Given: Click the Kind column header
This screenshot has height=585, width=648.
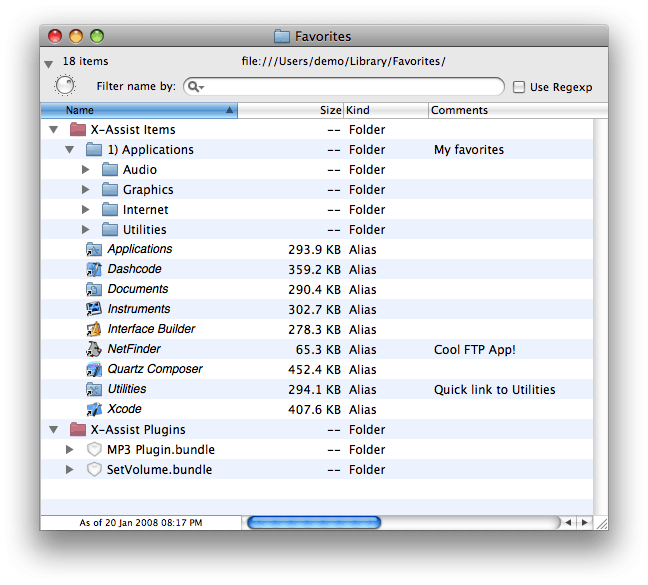Looking at the screenshot, I should coord(385,110).
